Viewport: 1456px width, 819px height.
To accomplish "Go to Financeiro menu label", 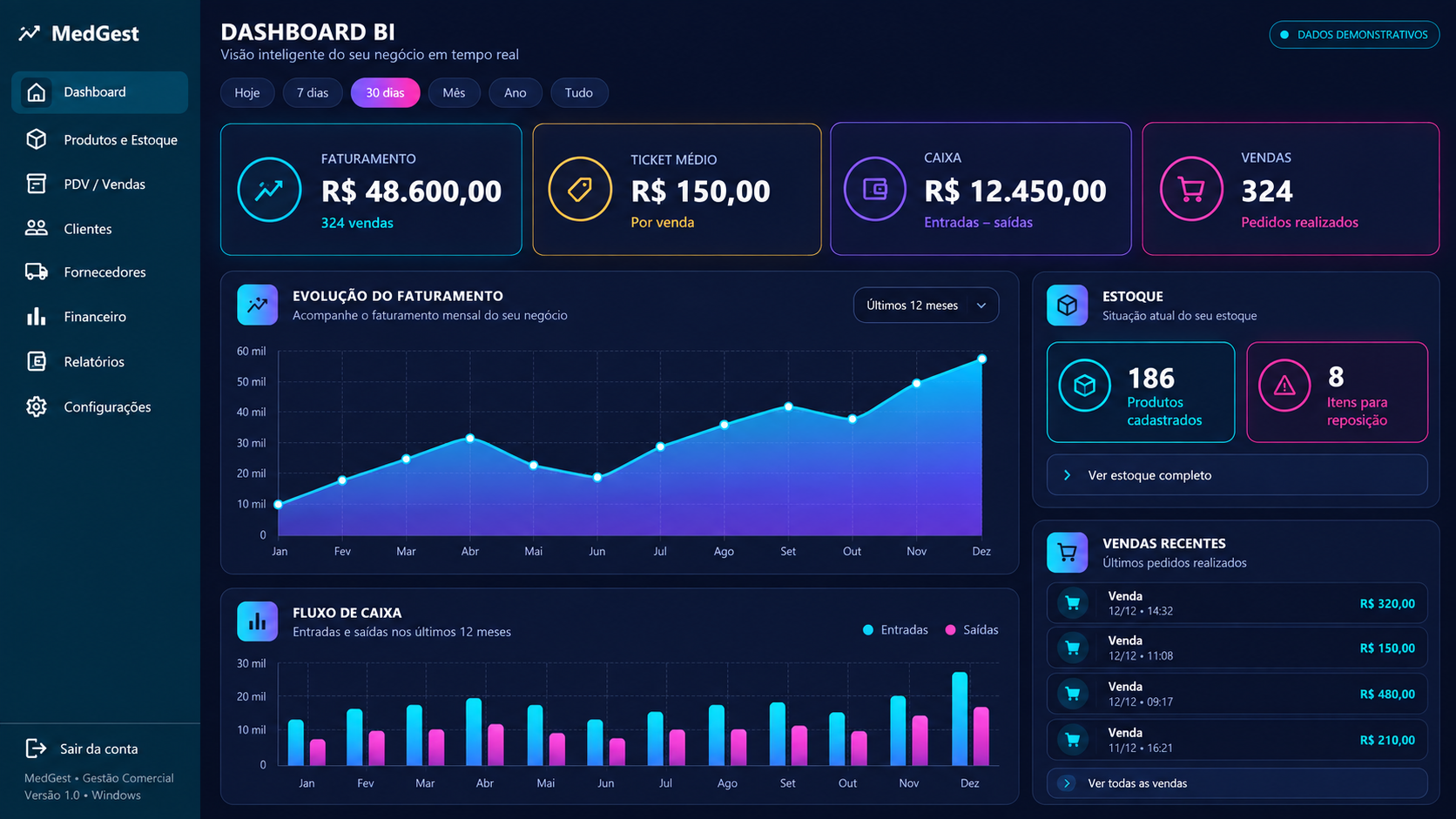I will 95,317.
